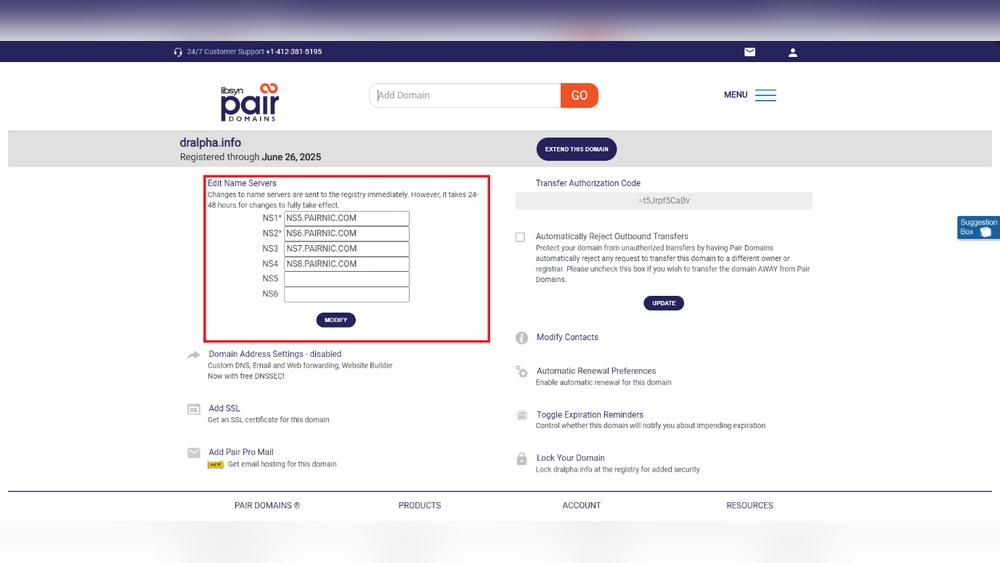This screenshot has width=1000, height=563.
Task: Focus the Add Domain search field
Action: [x=465, y=95]
